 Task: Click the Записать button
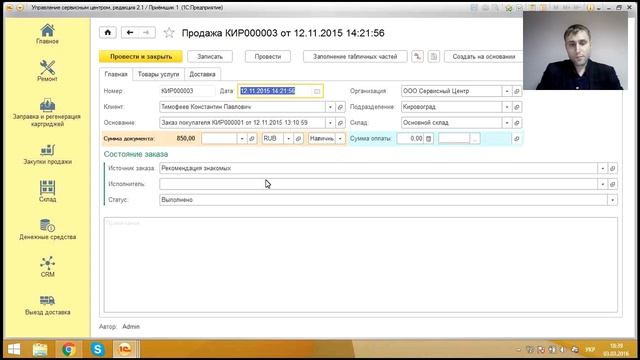pyautogui.click(x=210, y=56)
